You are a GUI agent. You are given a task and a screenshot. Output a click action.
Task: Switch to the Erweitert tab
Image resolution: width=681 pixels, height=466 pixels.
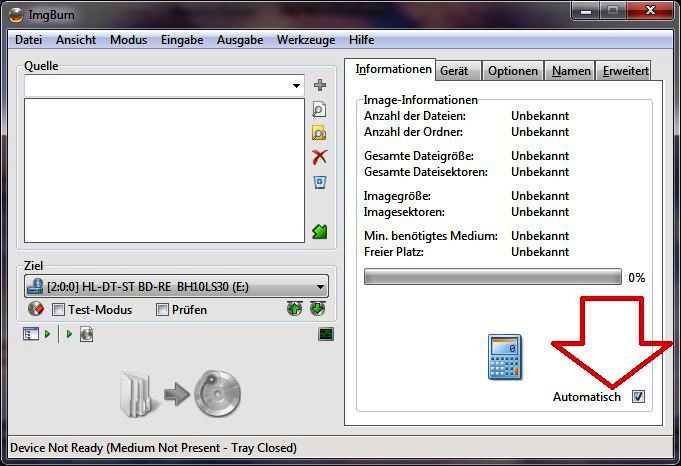625,71
